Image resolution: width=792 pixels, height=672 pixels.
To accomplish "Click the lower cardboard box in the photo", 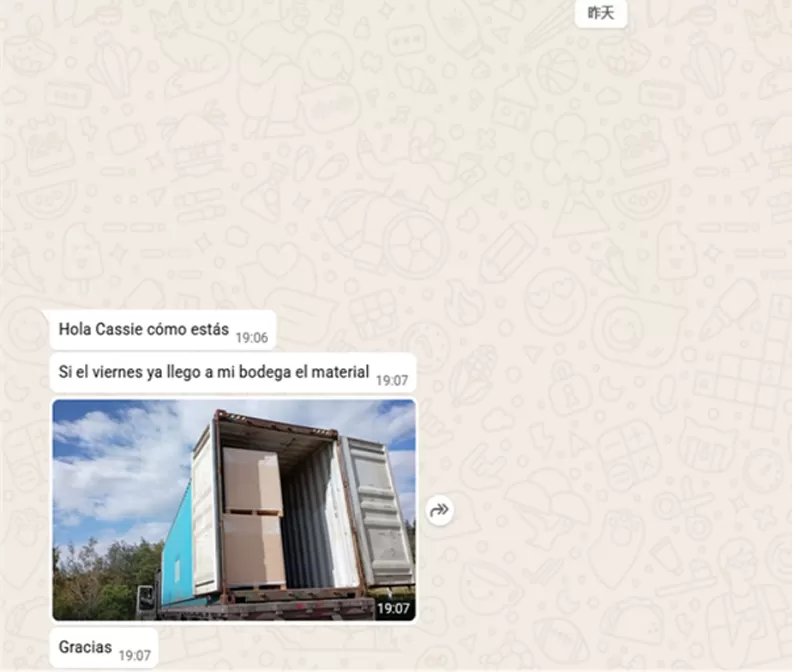I will click(252, 549).
